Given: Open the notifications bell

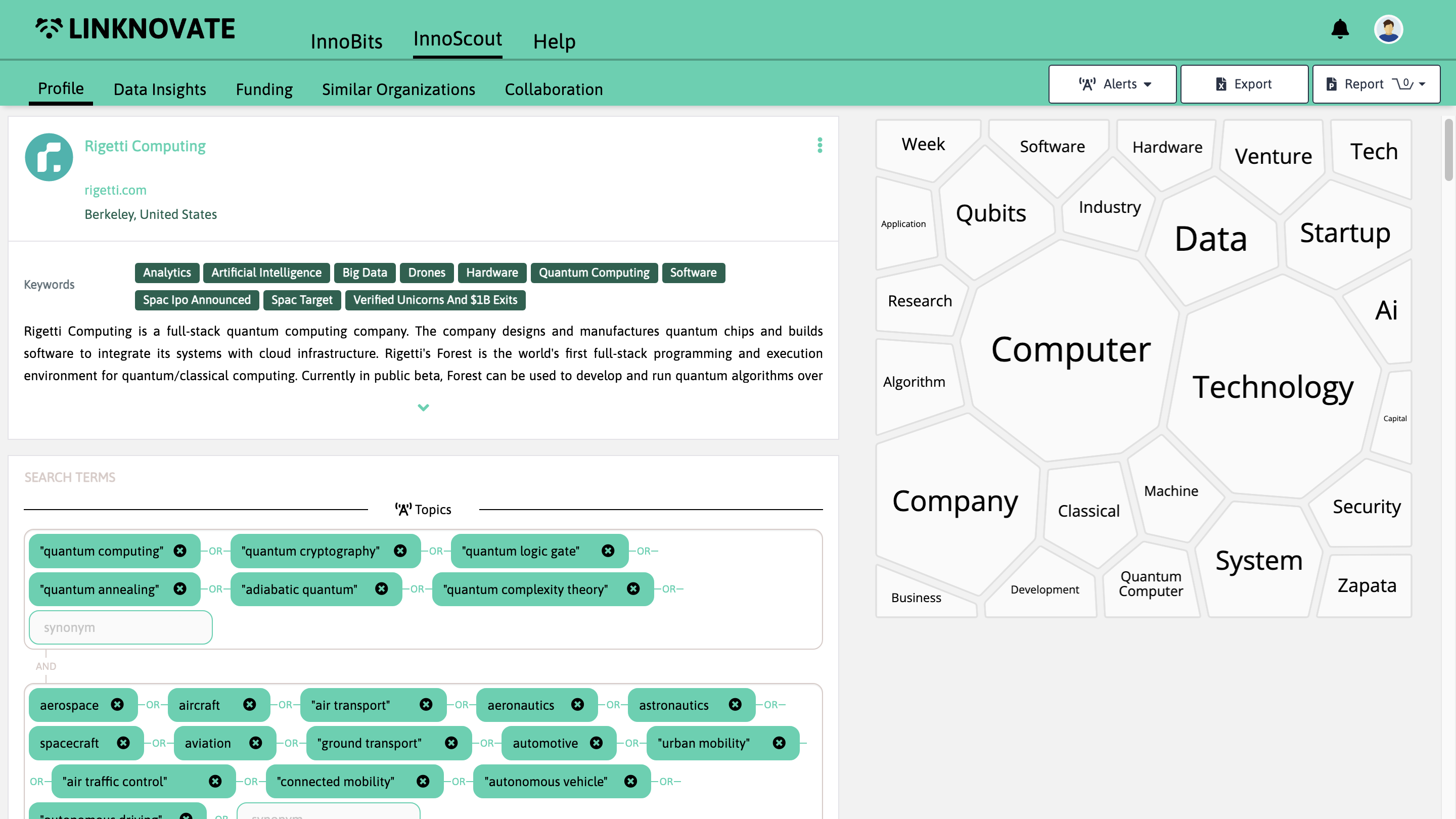Looking at the screenshot, I should (x=1340, y=29).
